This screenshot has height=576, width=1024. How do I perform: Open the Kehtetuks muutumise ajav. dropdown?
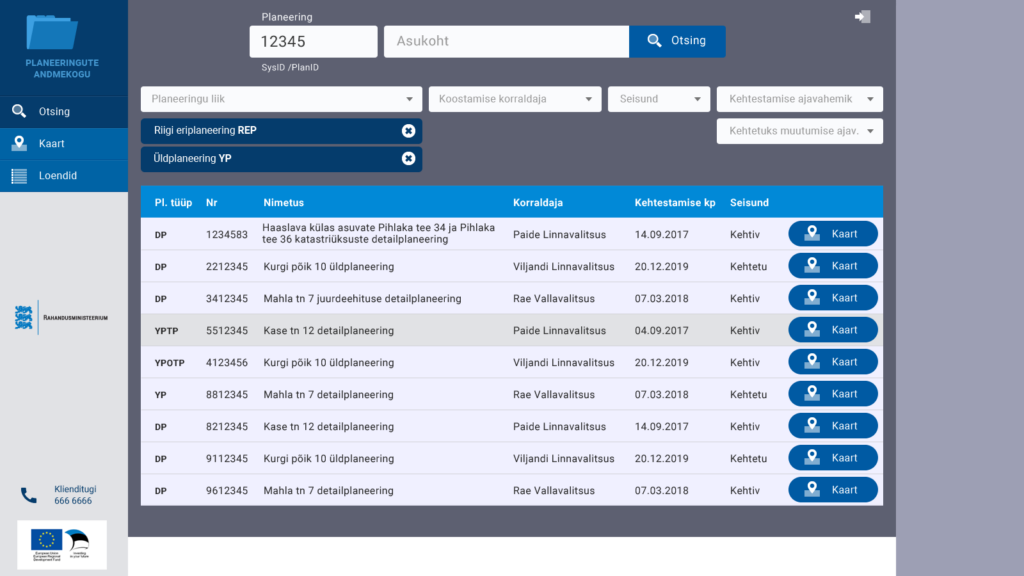pyautogui.click(x=799, y=131)
